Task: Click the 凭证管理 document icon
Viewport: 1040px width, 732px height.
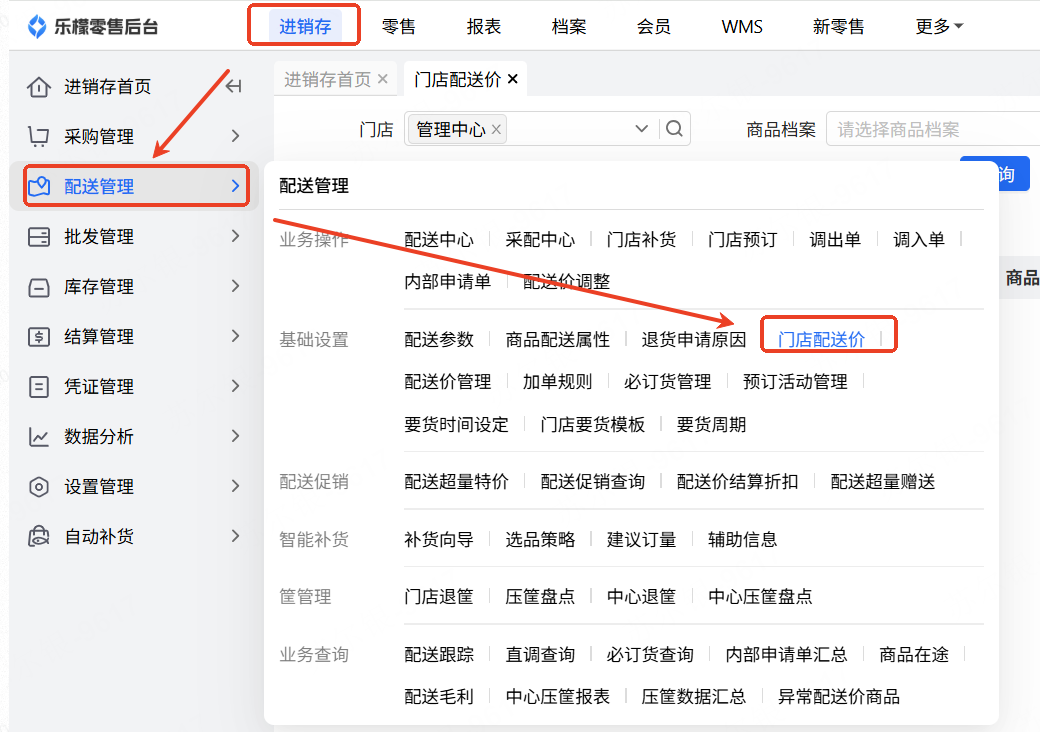Action: coord(38,387)
